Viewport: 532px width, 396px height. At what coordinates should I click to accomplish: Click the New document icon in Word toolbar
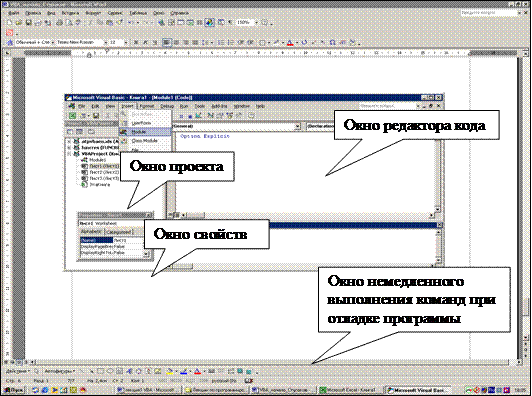(10, 22)
